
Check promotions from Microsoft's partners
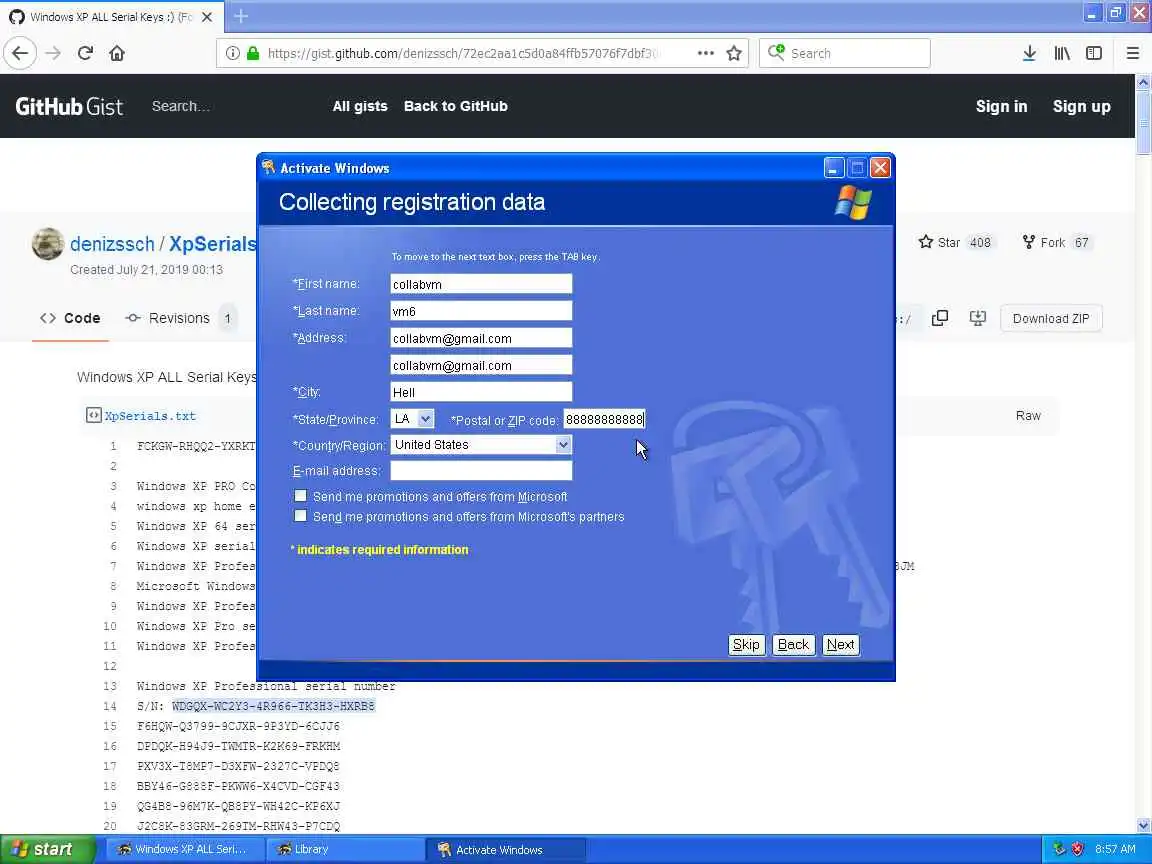[x=300, y=516]
